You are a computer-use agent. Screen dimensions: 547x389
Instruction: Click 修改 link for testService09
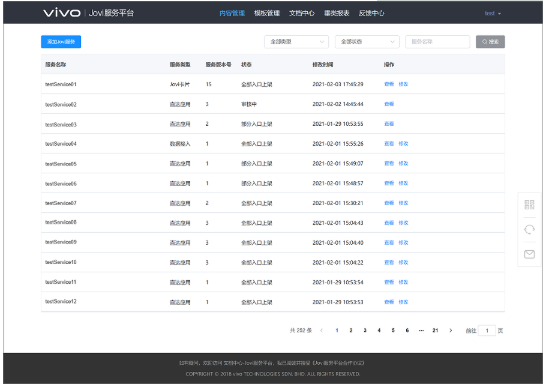coord(403,243)
